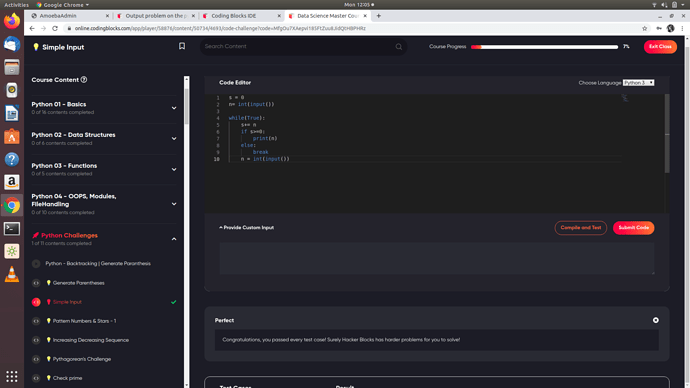Open the Choose Language dropdown
Image resolution: width=690 pixels, height=388 pixels.
point(639,83)
